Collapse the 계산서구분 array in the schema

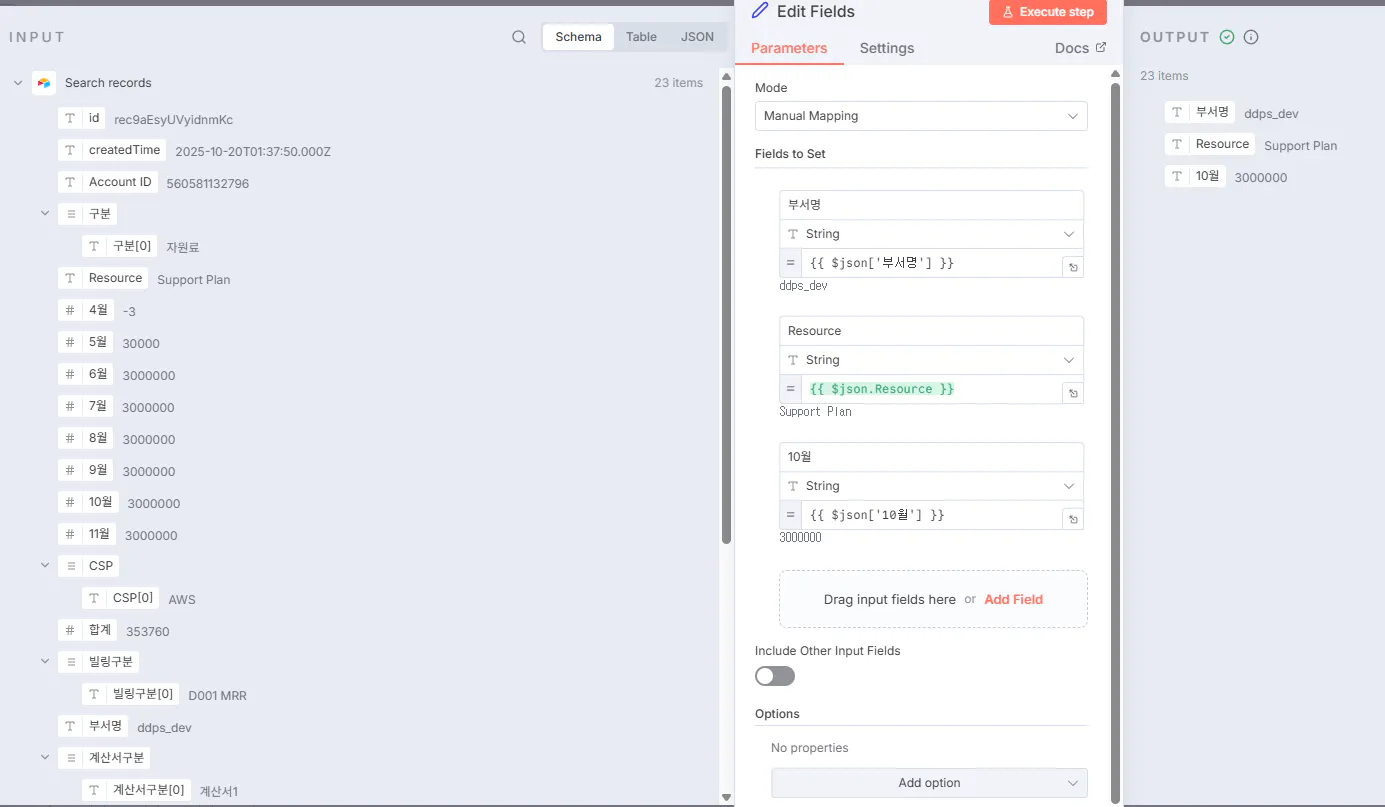point(45,758)
